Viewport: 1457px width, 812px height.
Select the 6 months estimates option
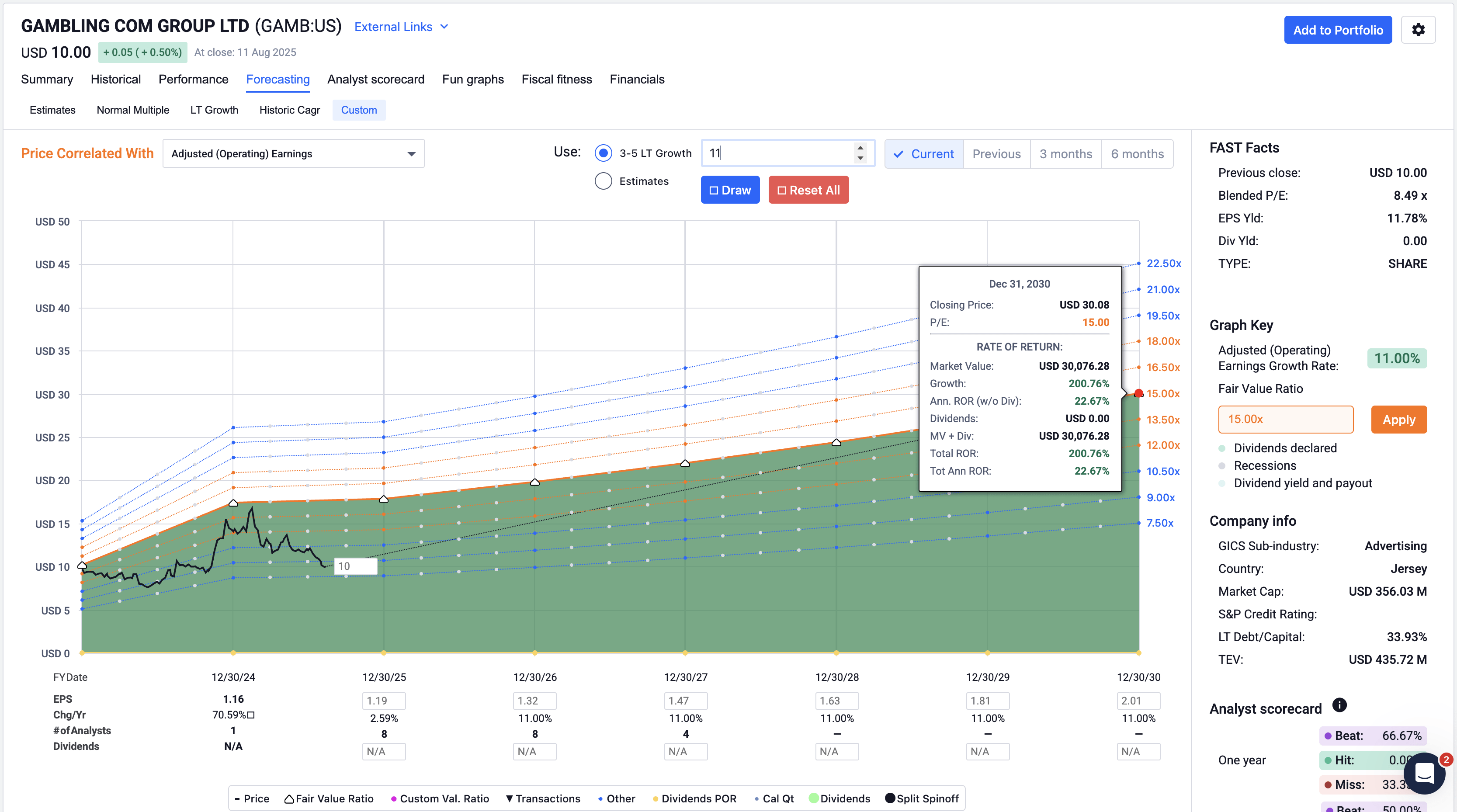1138,154
